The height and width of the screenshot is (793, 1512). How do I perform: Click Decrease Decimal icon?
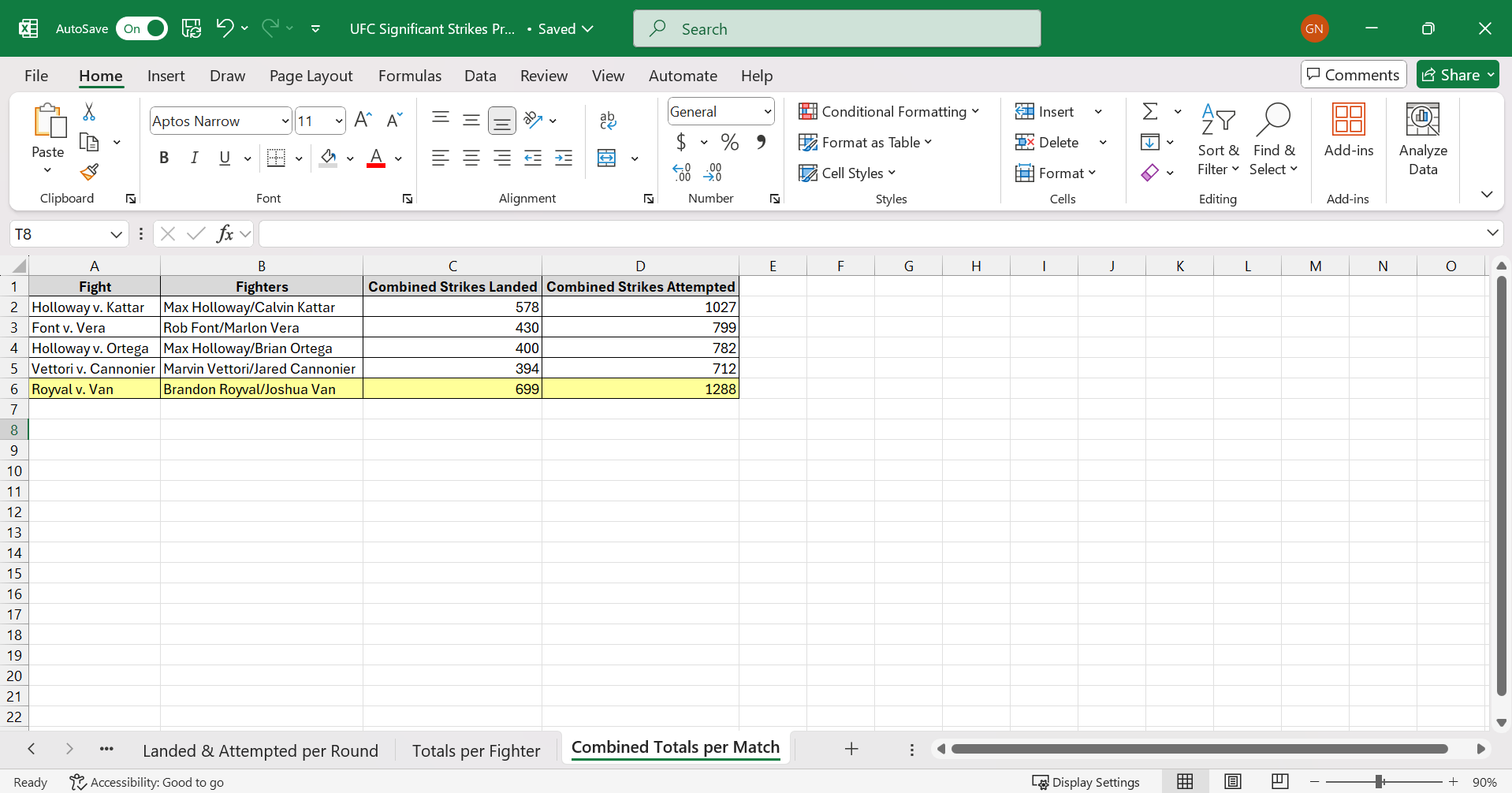713,172
